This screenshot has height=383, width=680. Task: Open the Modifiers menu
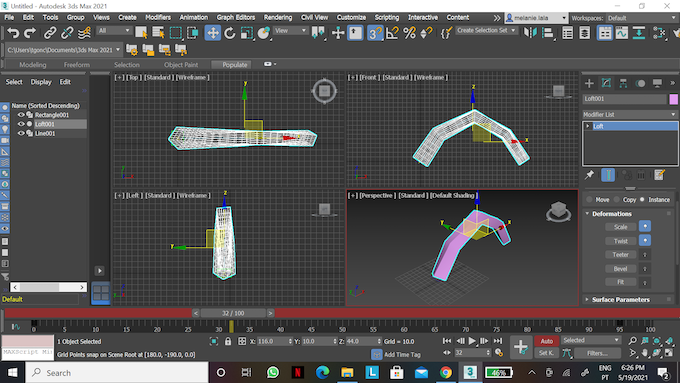coord(158,18)
